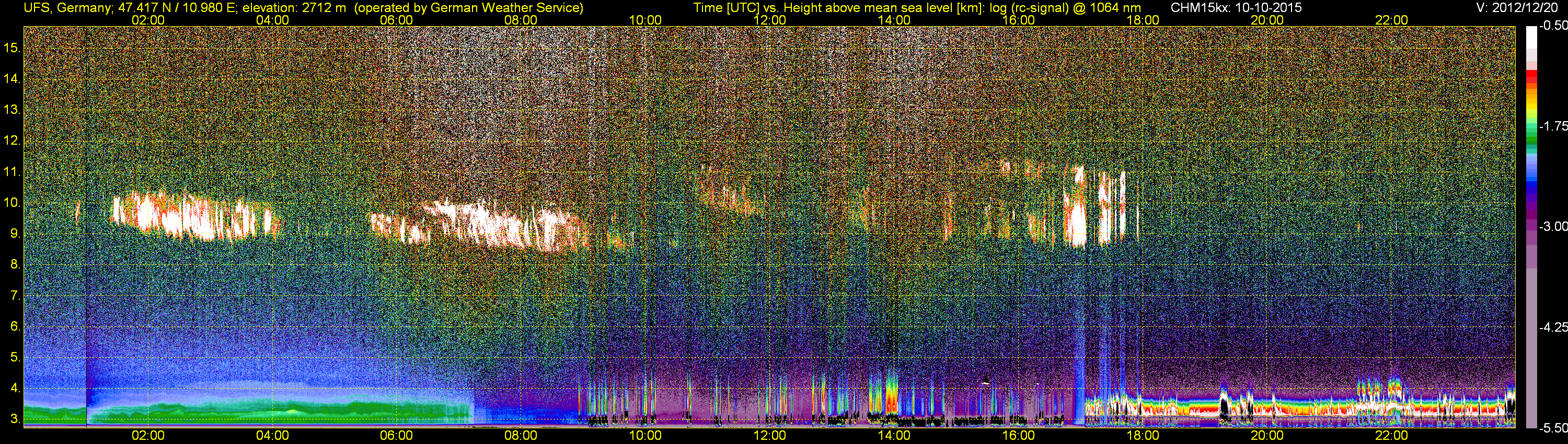Click the '5.' height axis label
Viewport: 1568px width, 444px height.
(15, 358)
